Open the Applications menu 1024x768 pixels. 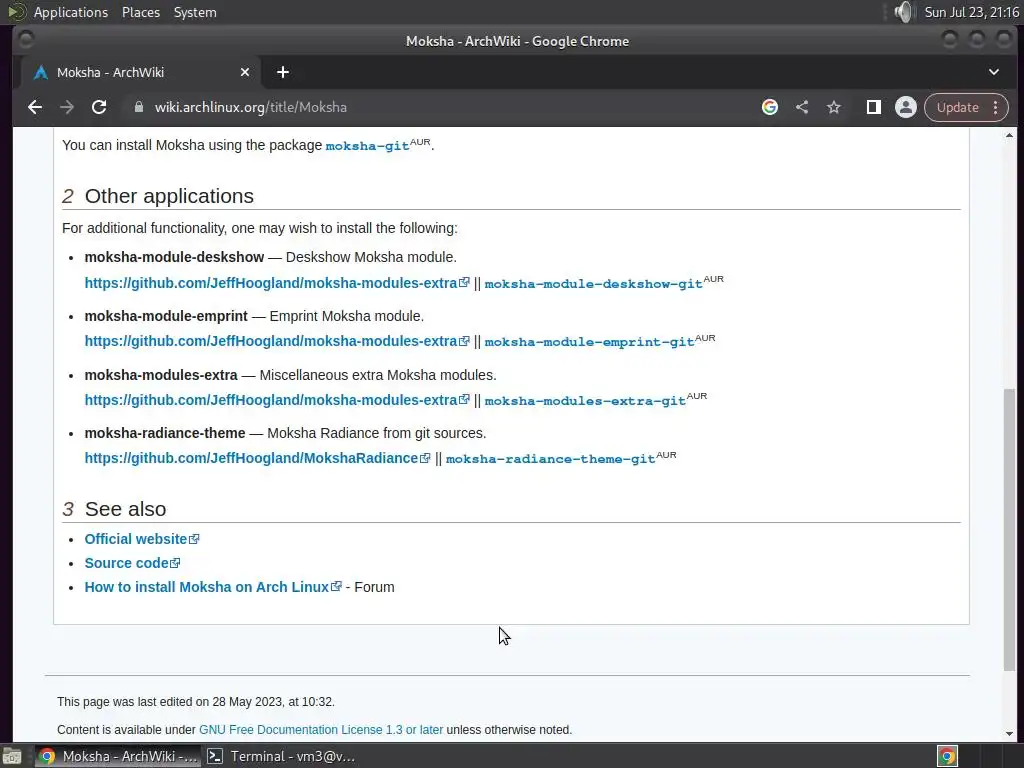tap(71, 12)
